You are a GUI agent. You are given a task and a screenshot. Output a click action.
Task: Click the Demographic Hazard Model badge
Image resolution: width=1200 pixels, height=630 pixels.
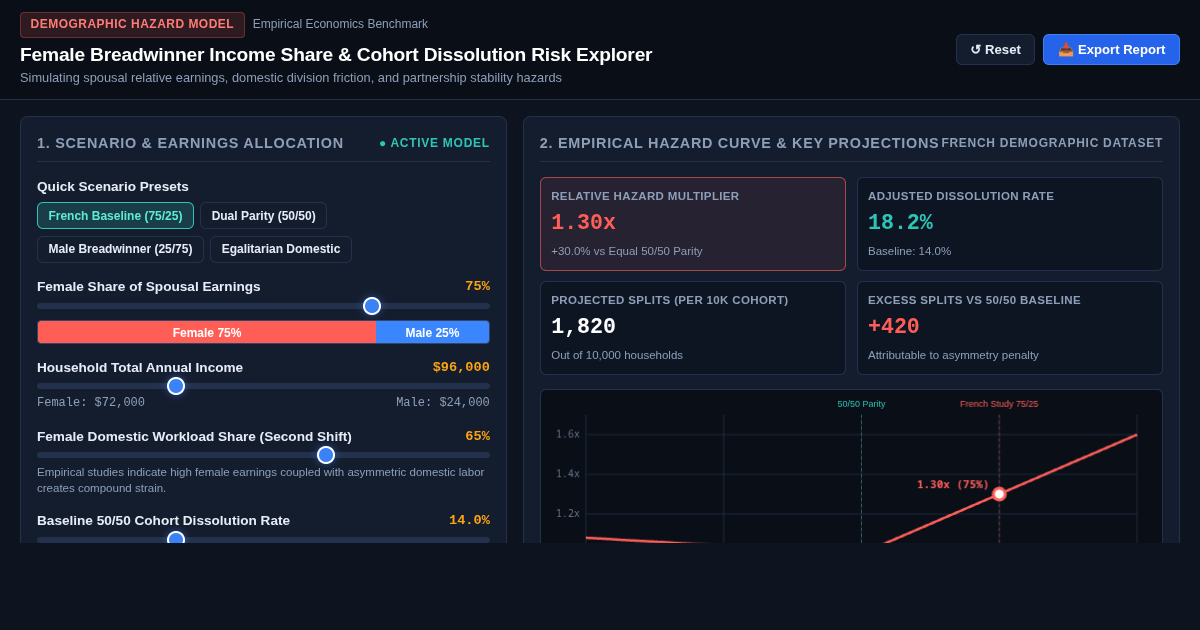click(x=132, y=24)
